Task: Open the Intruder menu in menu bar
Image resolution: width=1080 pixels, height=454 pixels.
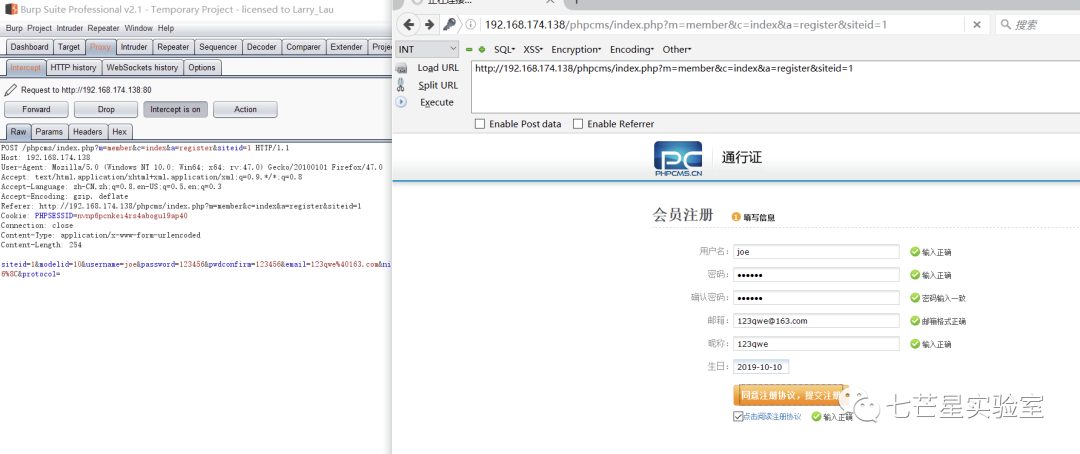Action: [x=70, y=28]
